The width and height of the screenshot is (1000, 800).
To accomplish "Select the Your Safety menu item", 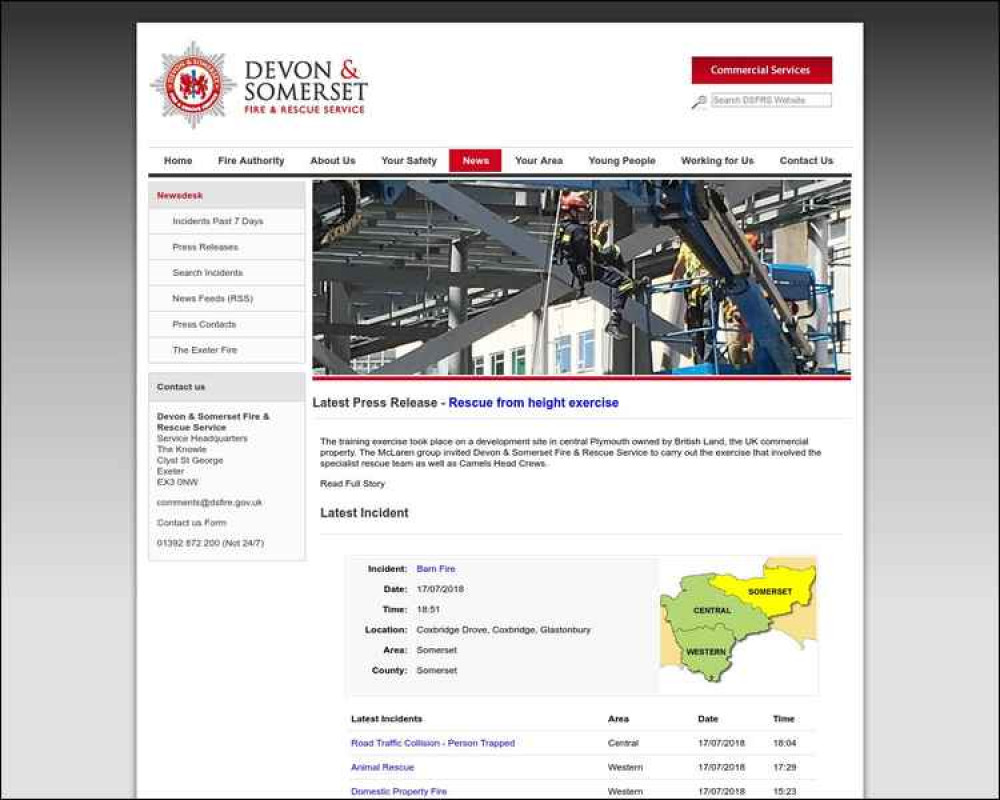I will (x=409, y=161).
